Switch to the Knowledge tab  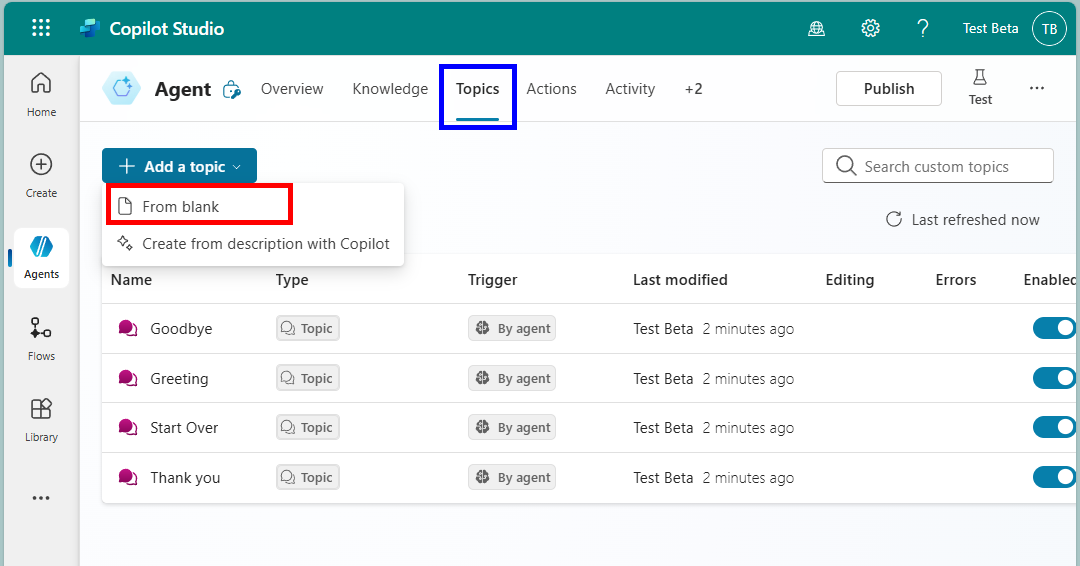point(390,89)
